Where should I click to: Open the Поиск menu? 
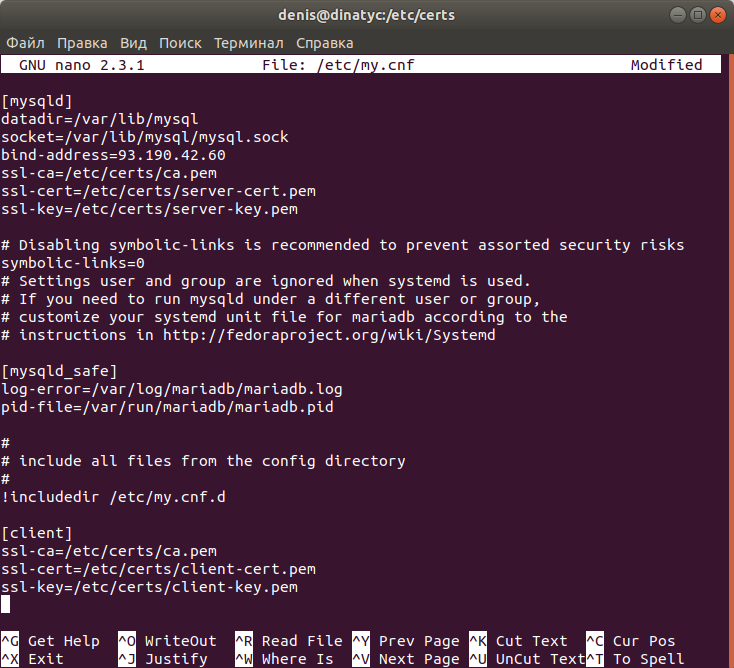[180, 43]
